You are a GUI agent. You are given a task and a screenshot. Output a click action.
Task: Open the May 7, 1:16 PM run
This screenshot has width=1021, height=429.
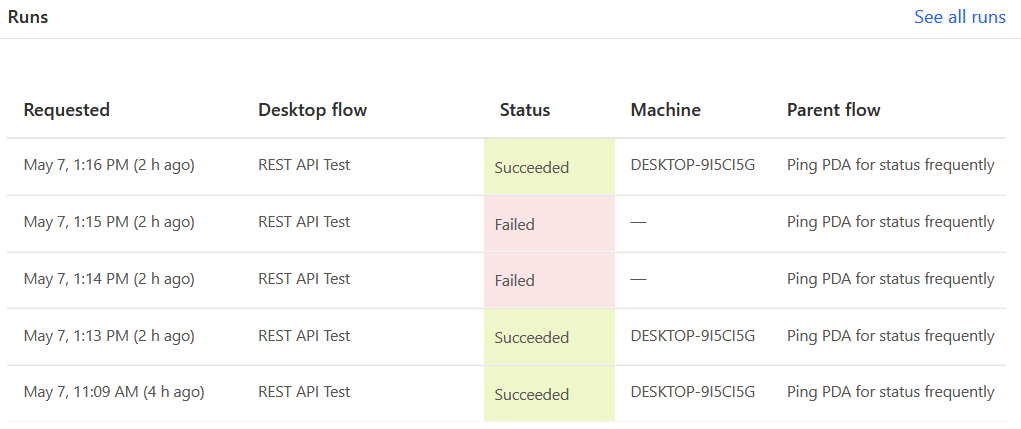[109, 165]
